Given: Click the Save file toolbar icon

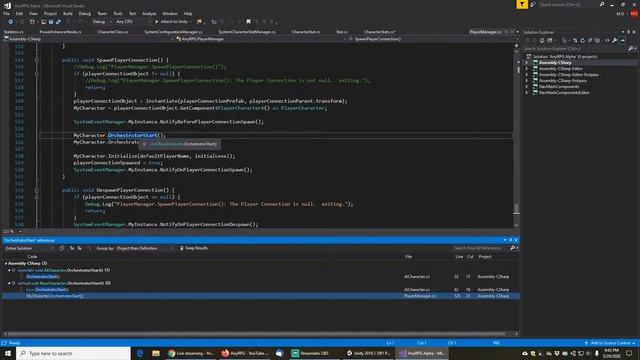Looking at the screenshot, I should click(x=51, y=22).
